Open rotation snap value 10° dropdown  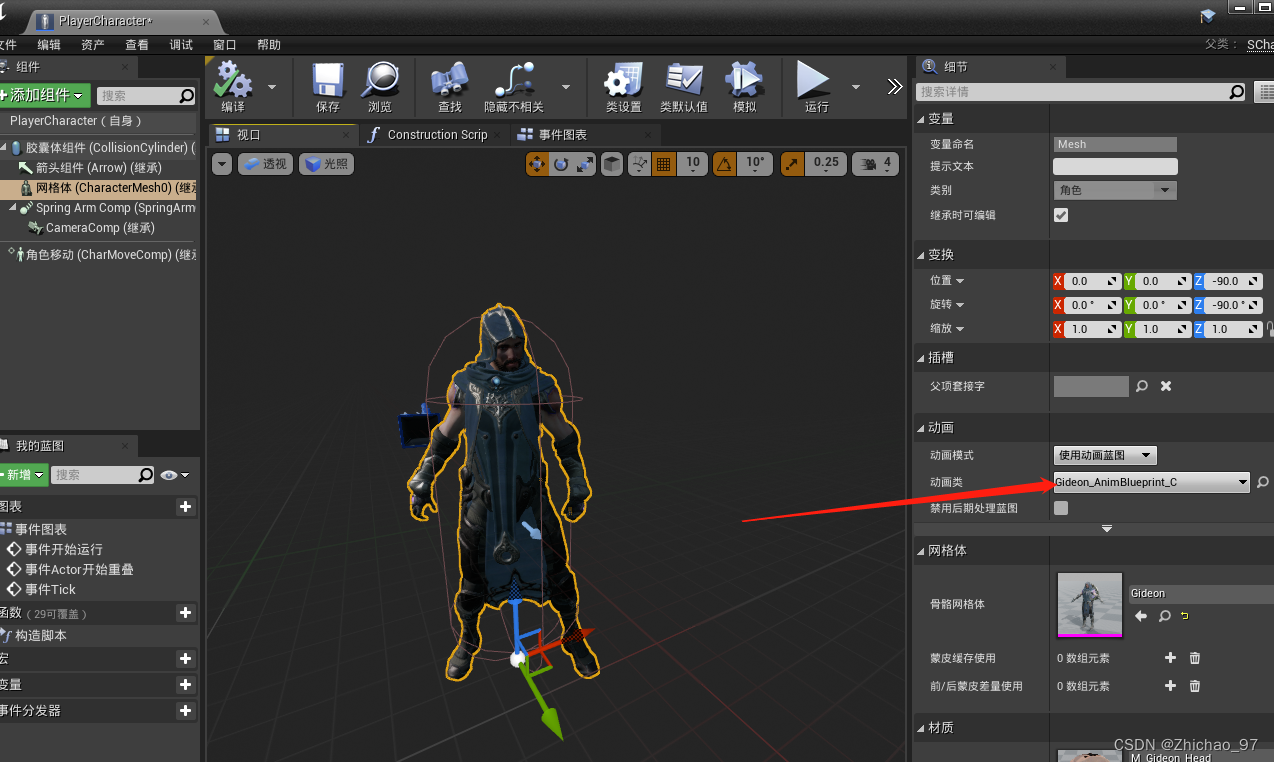click(755, 164)
